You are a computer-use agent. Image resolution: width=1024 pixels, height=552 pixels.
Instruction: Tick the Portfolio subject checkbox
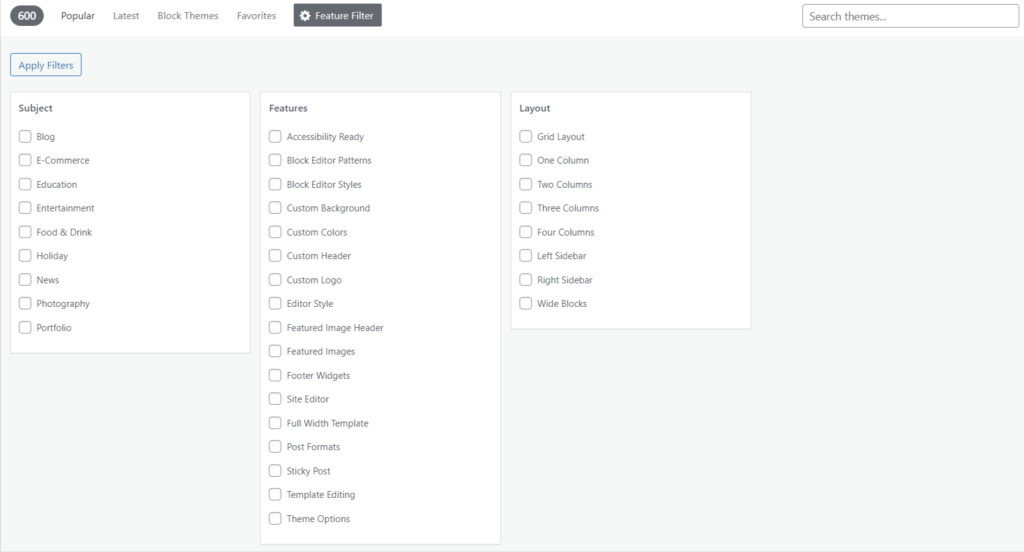(25, 327)
